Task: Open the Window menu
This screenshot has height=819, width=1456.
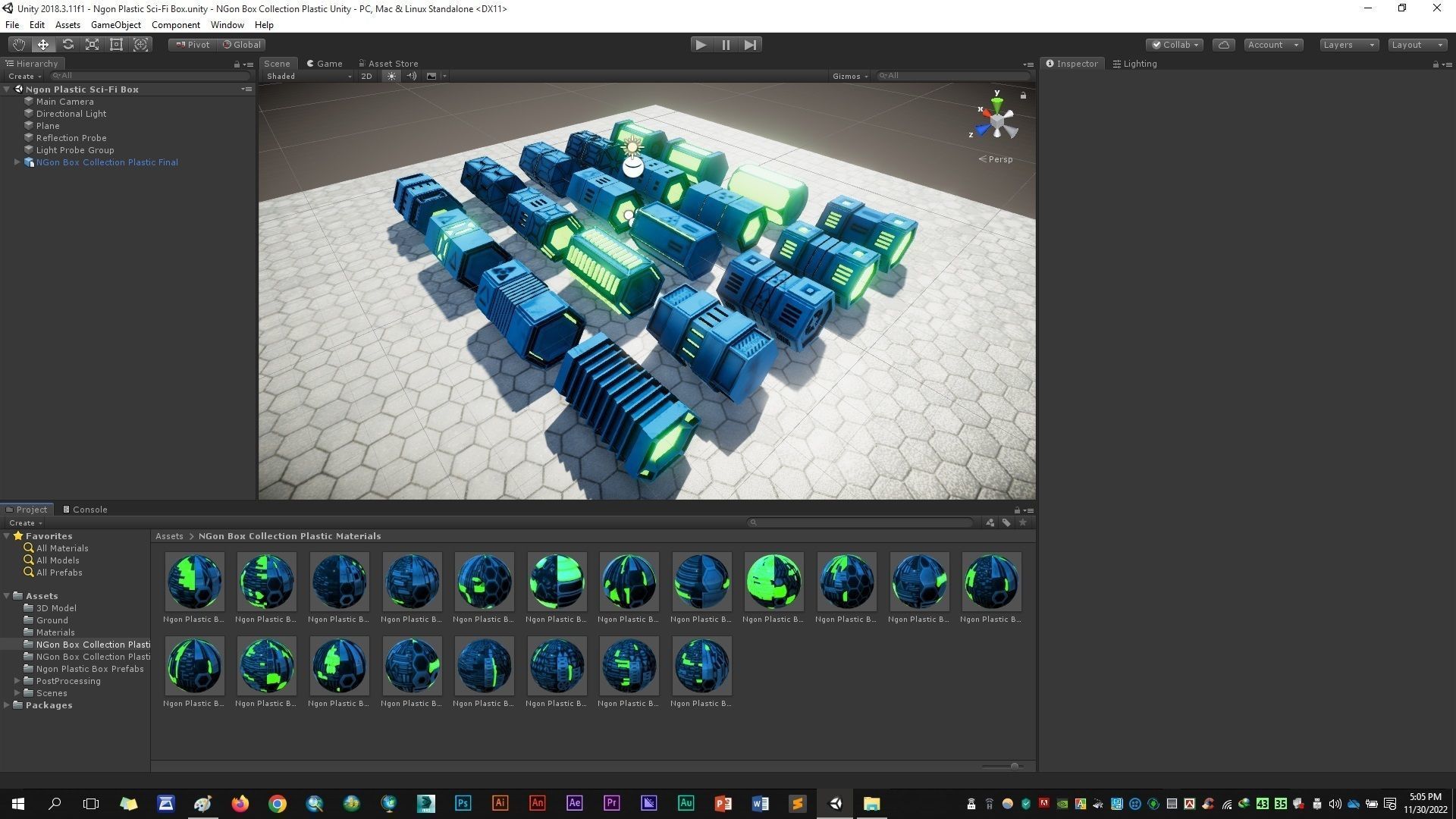Action: [227, 25]
